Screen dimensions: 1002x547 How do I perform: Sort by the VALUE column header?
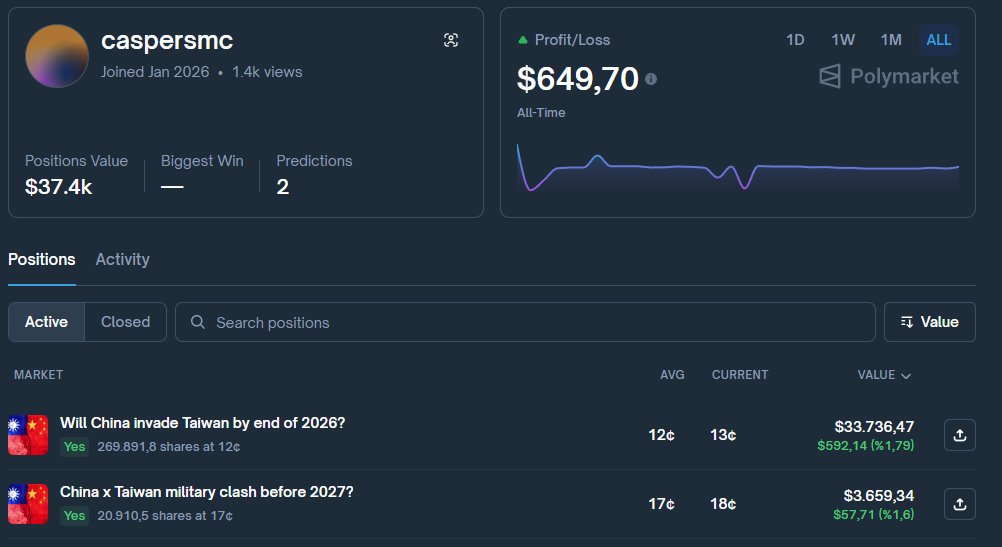point(884,375)
